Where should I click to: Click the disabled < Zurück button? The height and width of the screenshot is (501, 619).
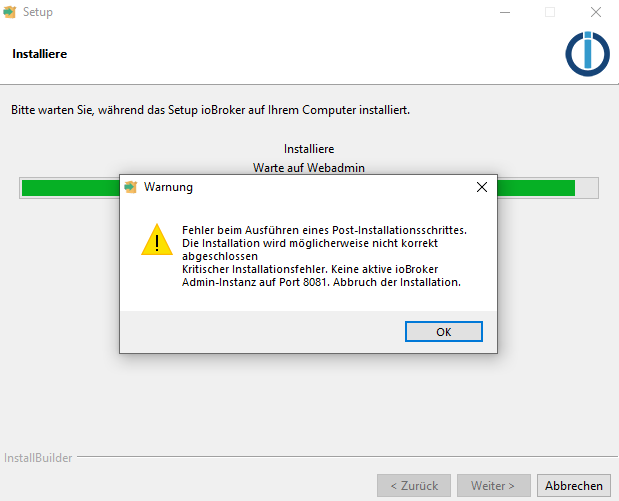(x=414, y=486)
